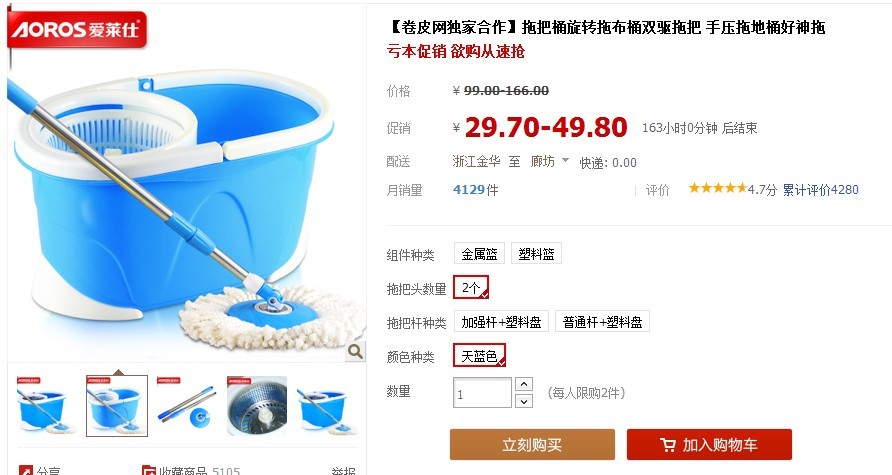Select the 天蓝色 color option
Viewport: 892px width, 475px height.
point(480,356)
